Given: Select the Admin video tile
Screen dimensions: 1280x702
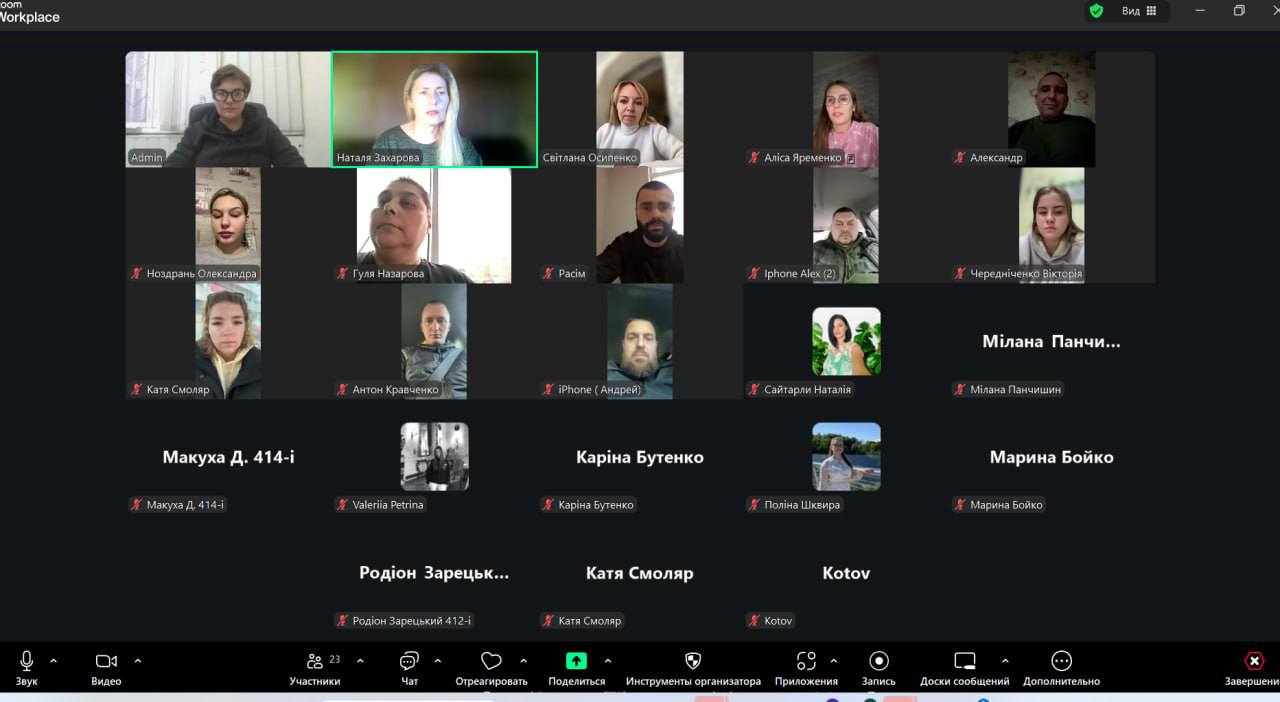Looking at the screenshot, I should (228, 108).
